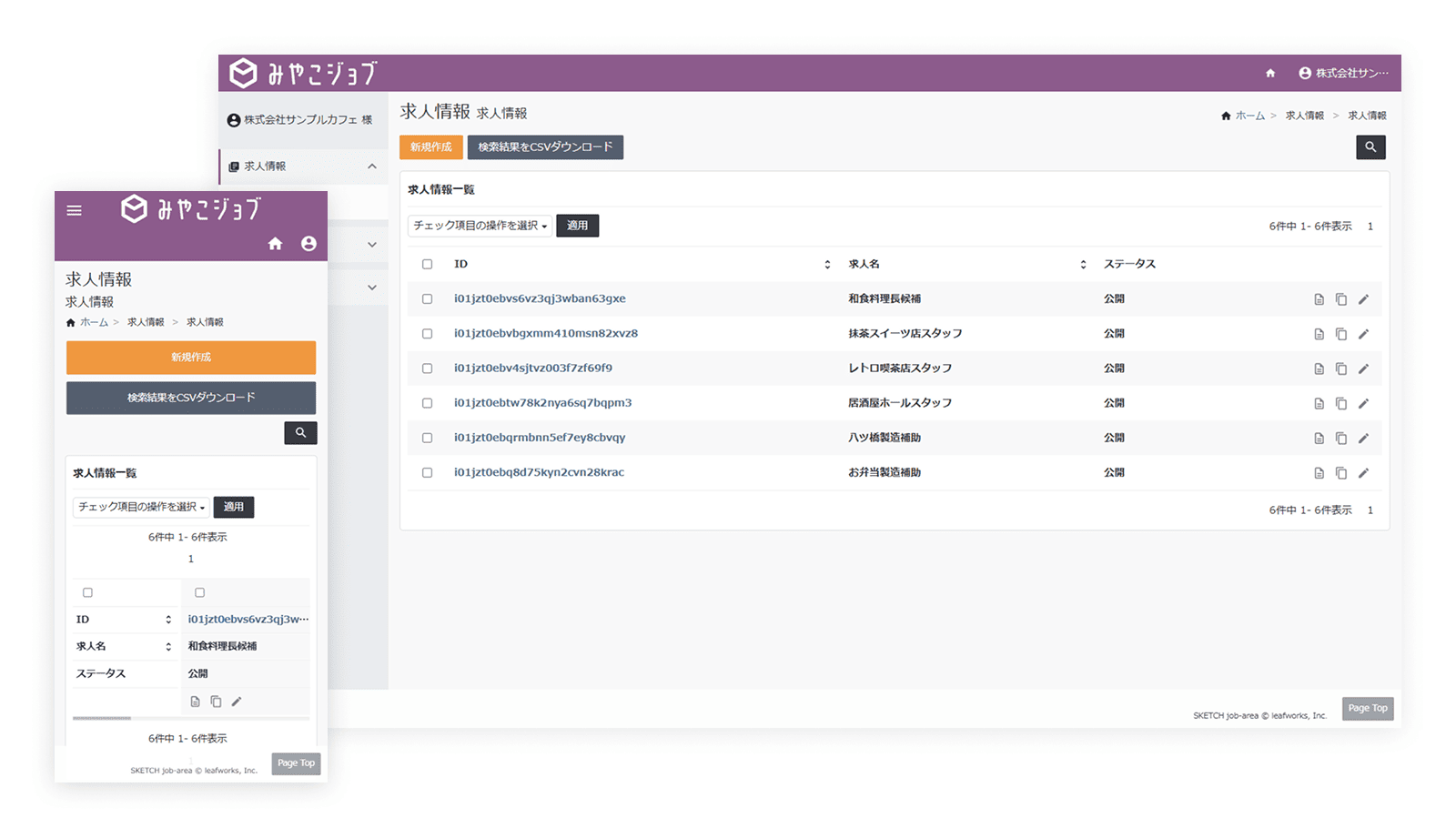The image size is (1456, 838).
Task: Copy the 抹茶スイーツ店スタッフ job entry
Action: click(x=1341, y=334)
